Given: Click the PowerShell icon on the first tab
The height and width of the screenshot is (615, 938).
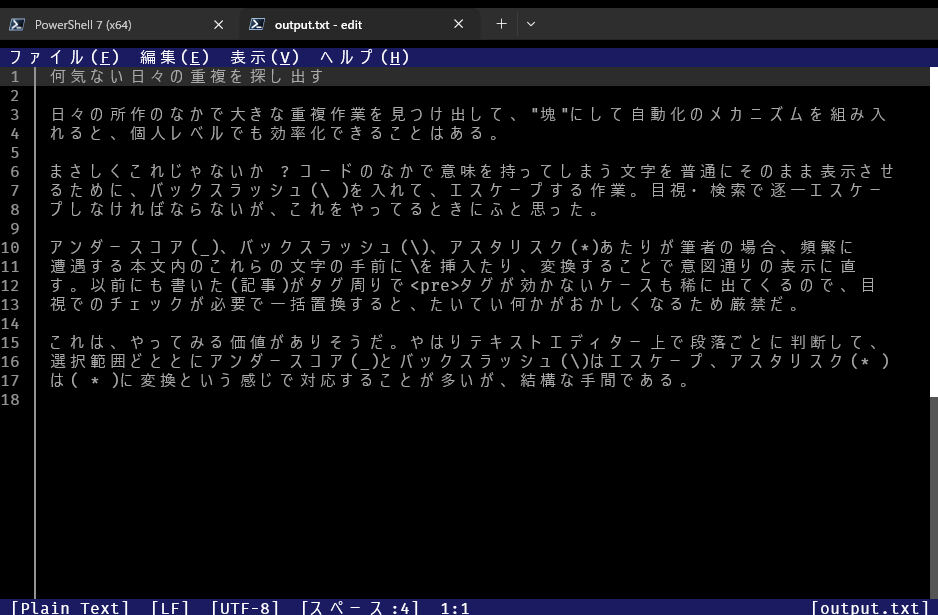Looking at the screenshot, I should 17,24.
